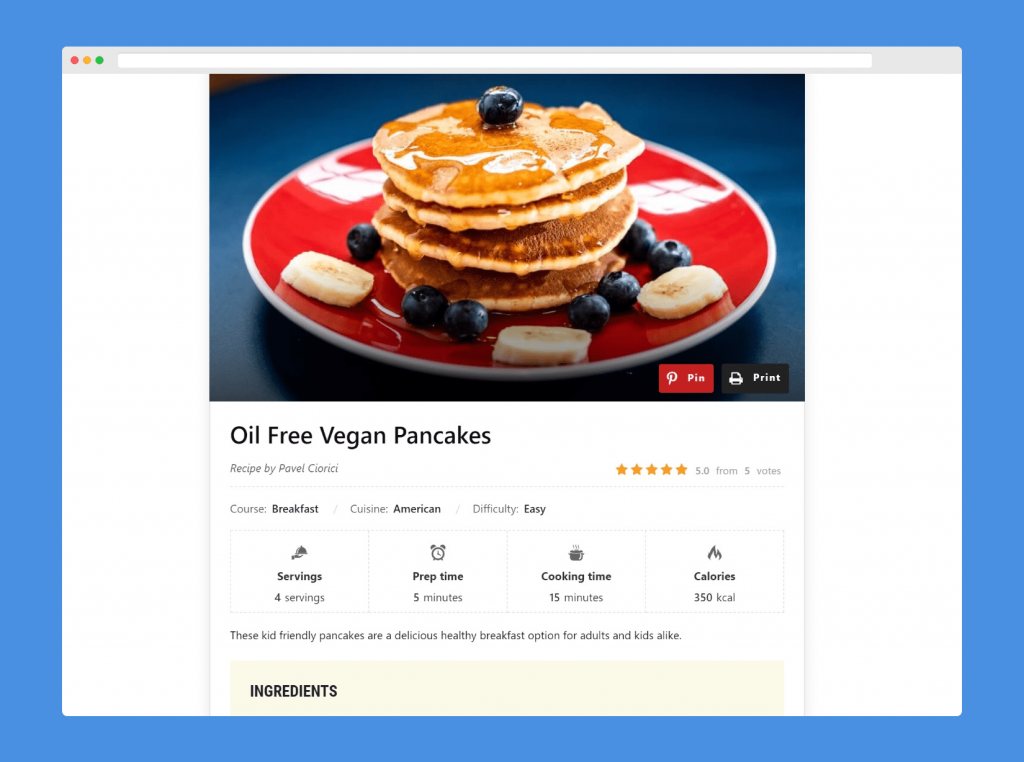
Task: Open the Breakfast course link
Action: (295, 509)
